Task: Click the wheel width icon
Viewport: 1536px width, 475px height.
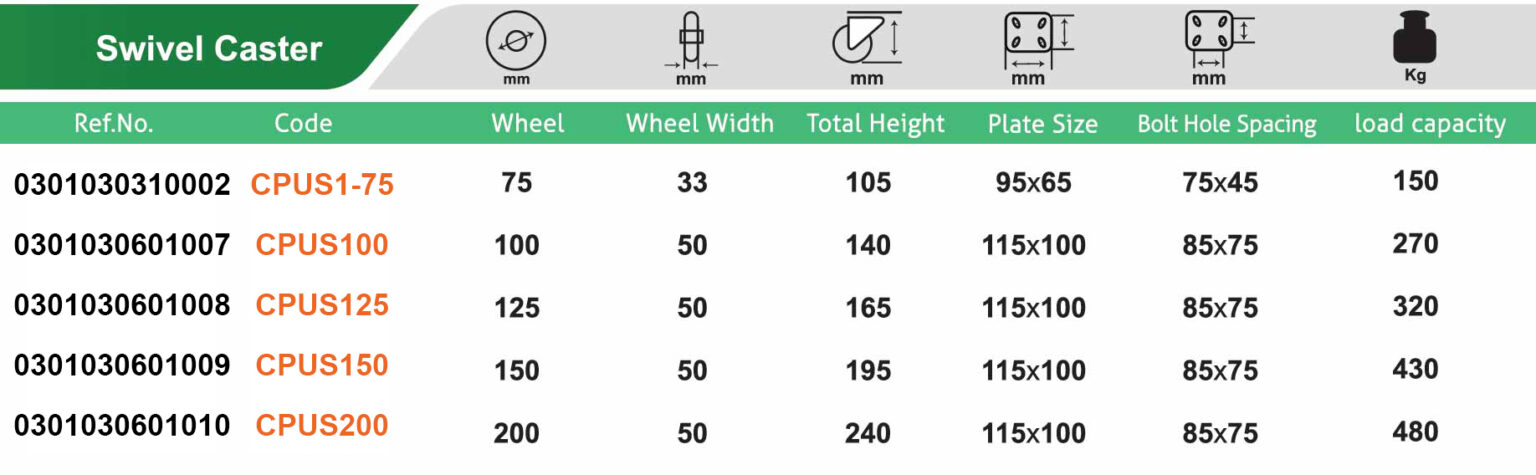Action: [690, 41]
